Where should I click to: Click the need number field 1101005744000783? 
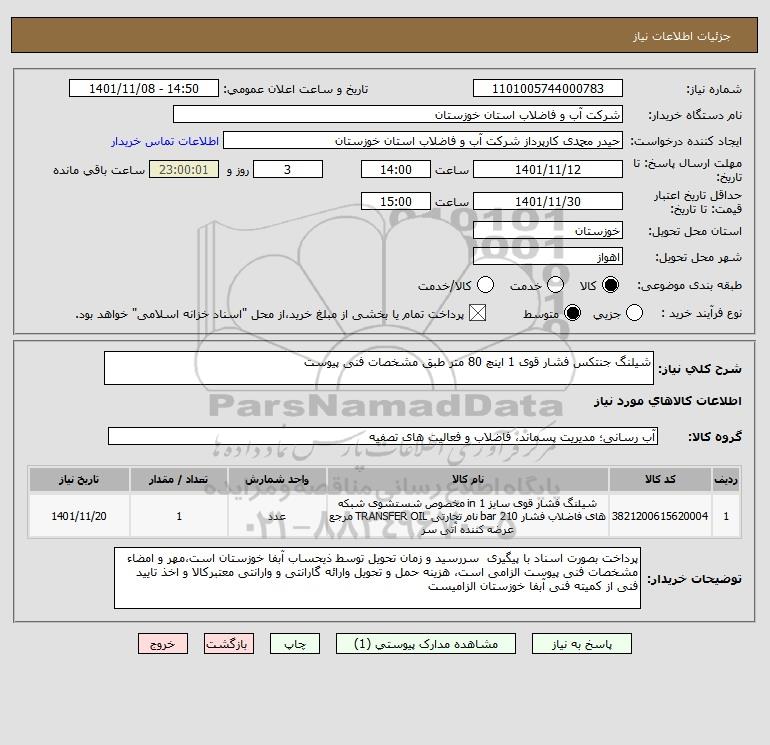(548, 88)
